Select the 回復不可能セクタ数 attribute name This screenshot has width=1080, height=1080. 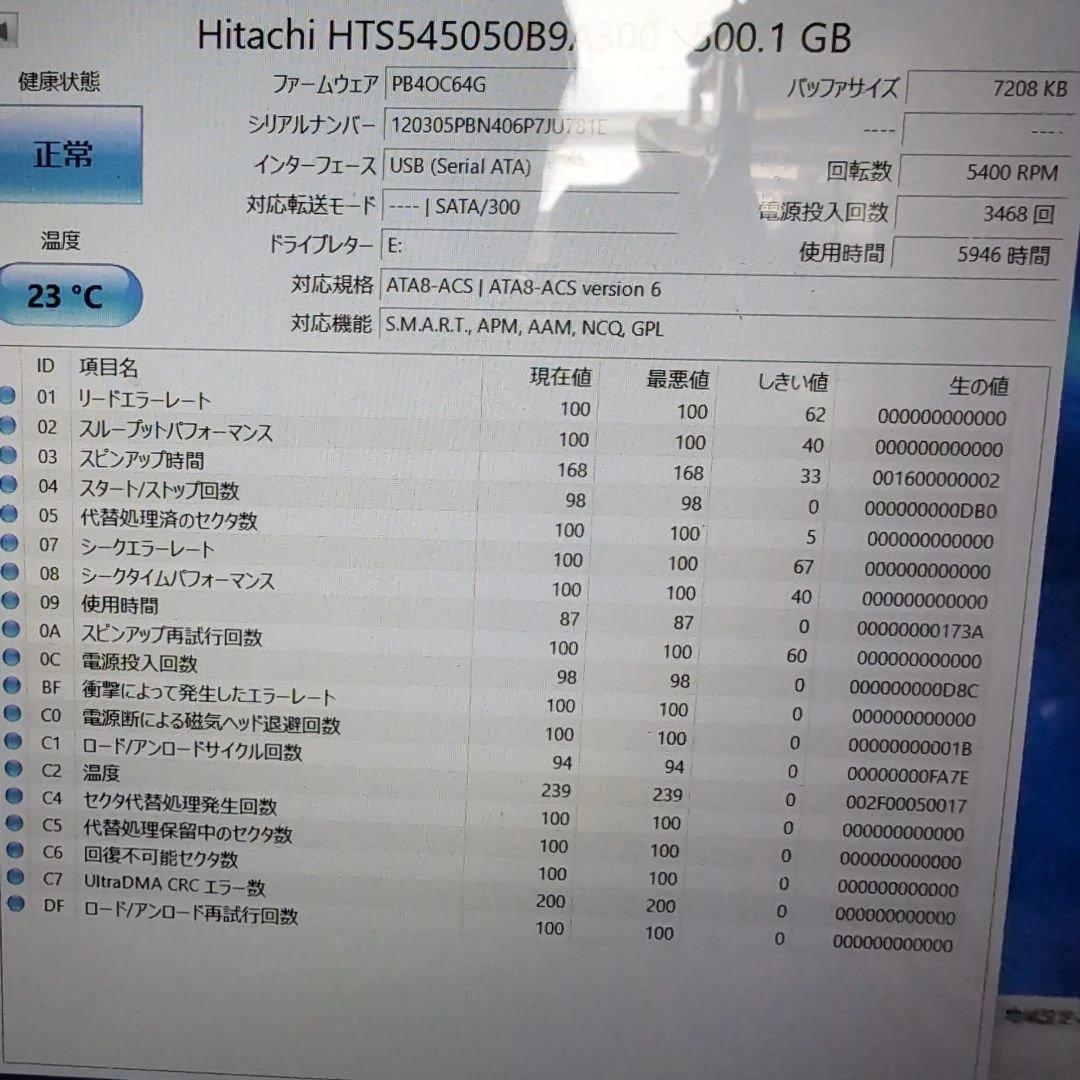point(160,856)
